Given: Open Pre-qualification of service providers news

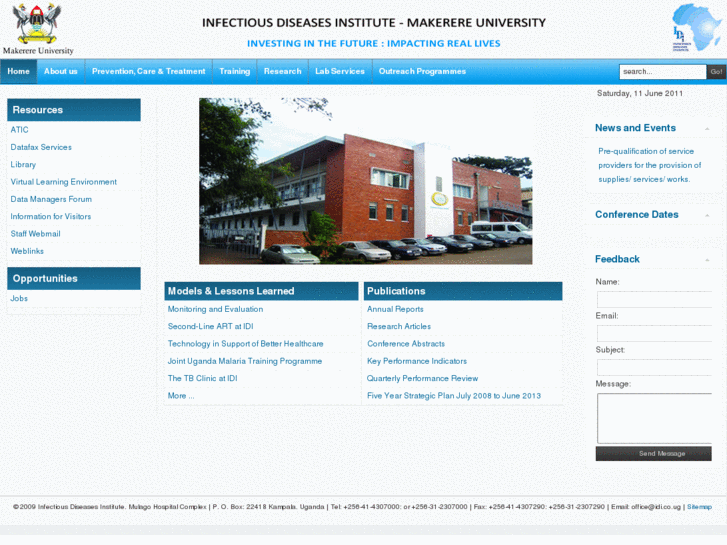Looking at the screenshot, I should tap(650, 166).
